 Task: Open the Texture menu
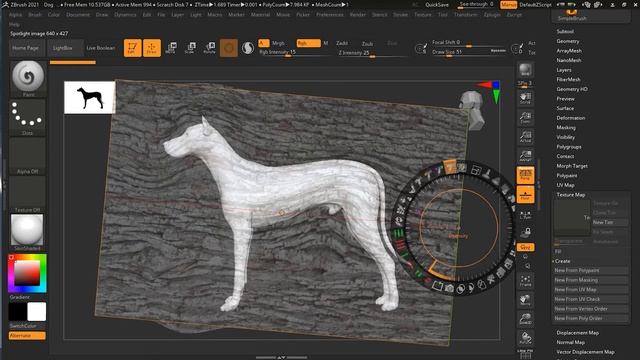(x=423, y=15)
